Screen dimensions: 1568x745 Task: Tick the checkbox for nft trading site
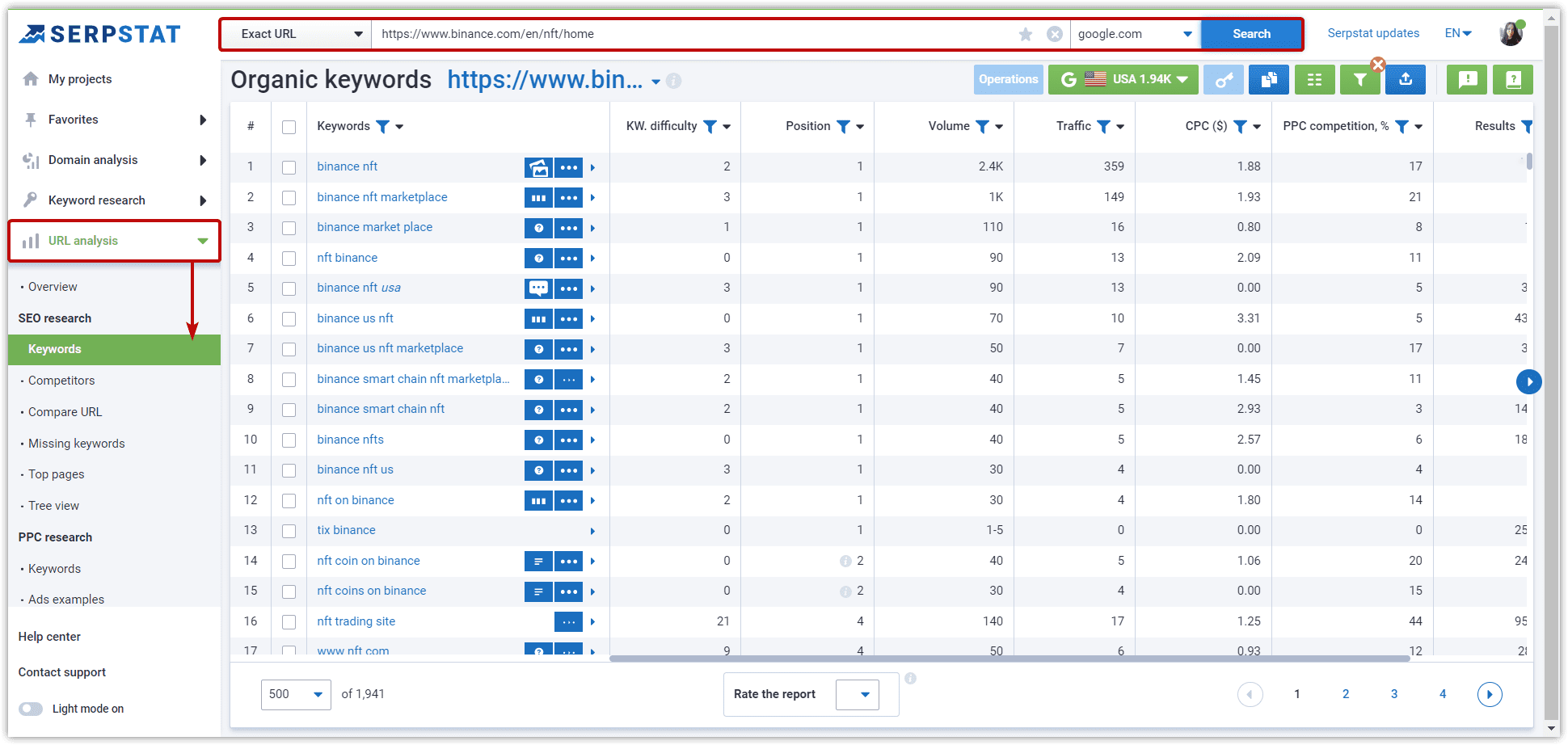pos(289,622)
